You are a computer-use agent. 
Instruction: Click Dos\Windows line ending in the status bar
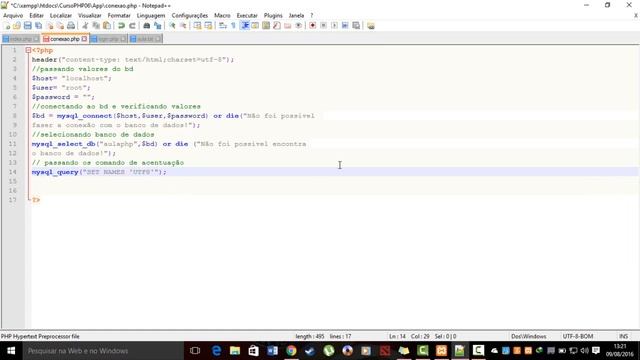click(x=529, y=336)
